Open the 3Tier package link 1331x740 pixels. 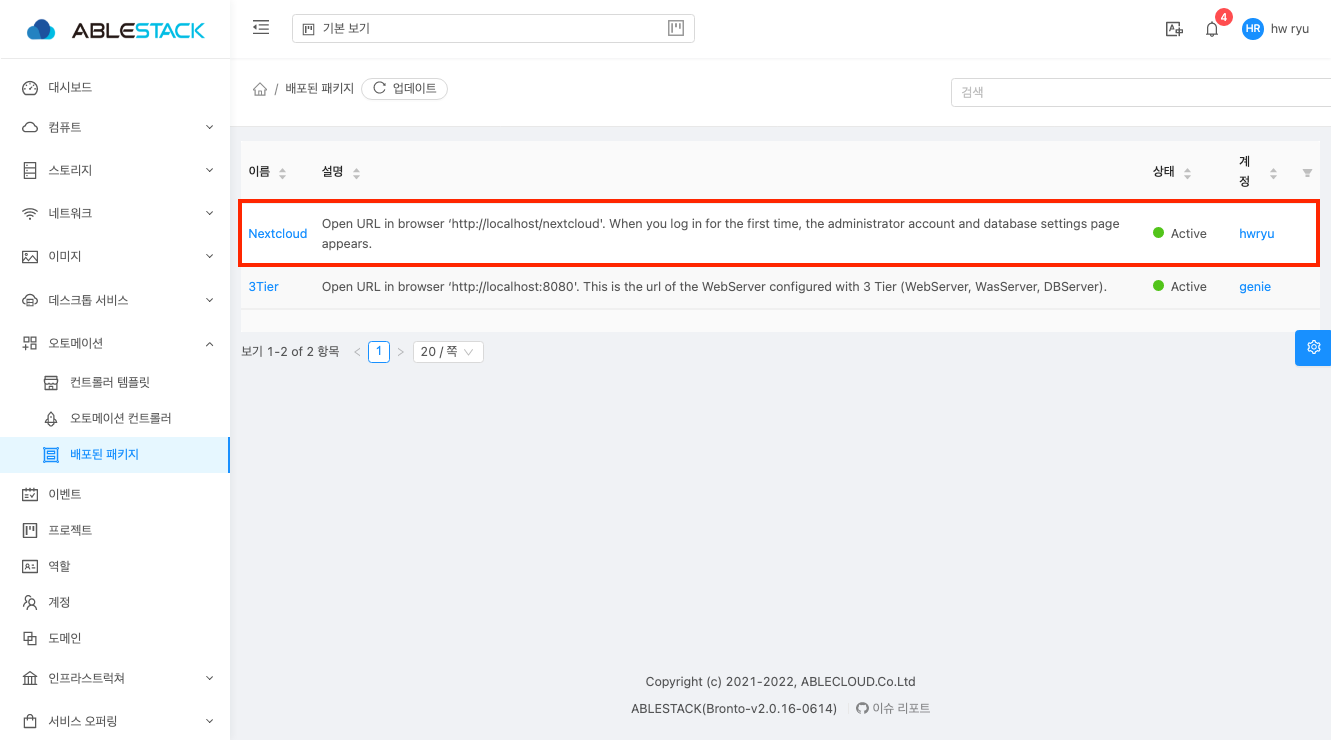coord(264,287)
